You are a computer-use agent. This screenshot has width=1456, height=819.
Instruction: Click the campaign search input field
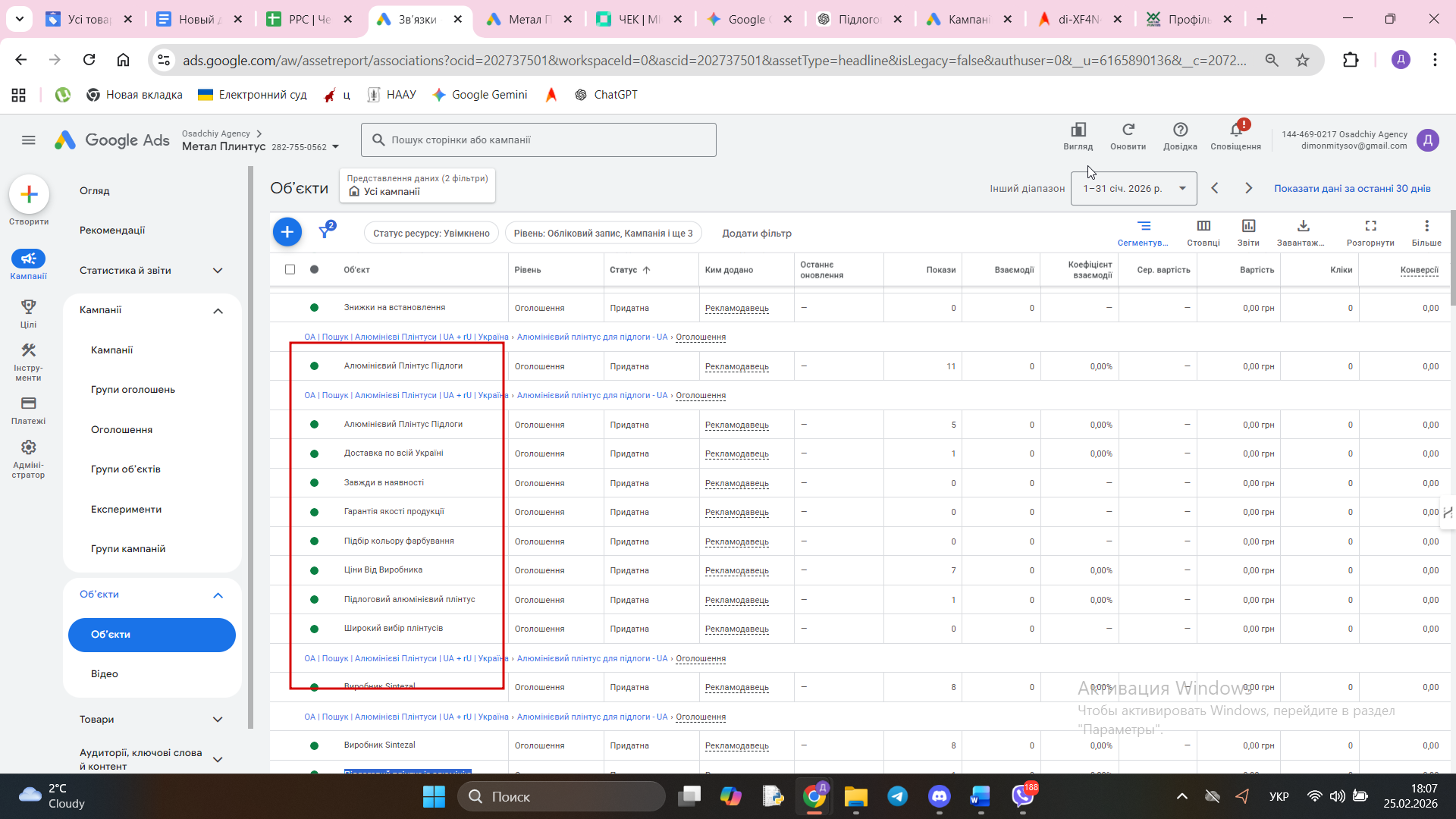coord(538,140)
